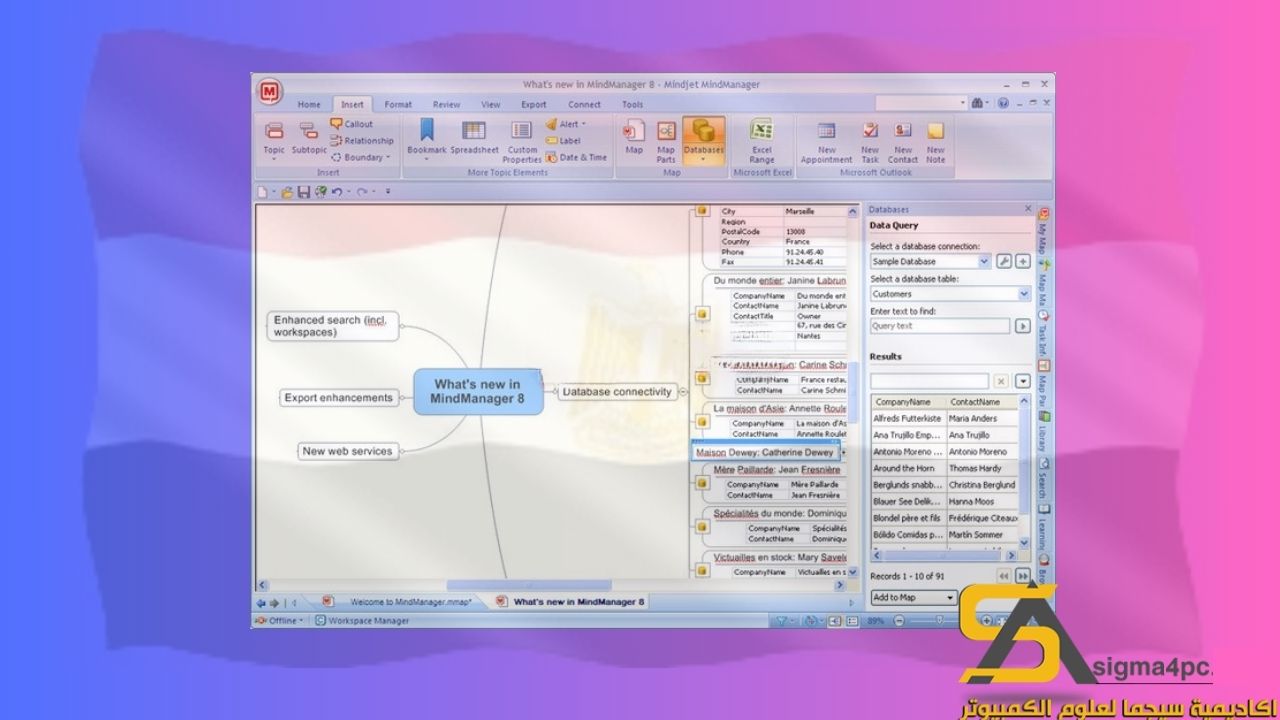Screen dimensions: 1280x720
Task: Sort by ContactName column header
Action: coord(982,402)
